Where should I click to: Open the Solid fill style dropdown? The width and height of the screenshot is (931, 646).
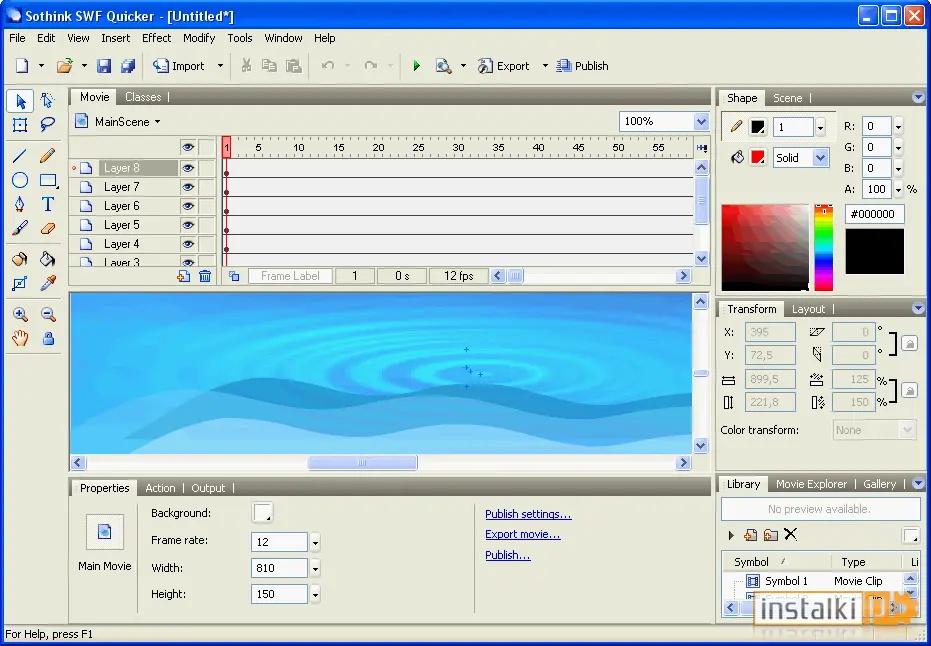pyautogui.click(x=821, y=158)
